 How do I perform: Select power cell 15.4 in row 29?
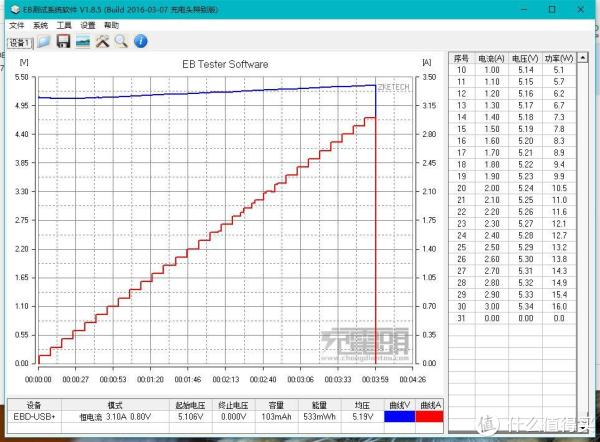pyautogui.click(x=559, y=295)
